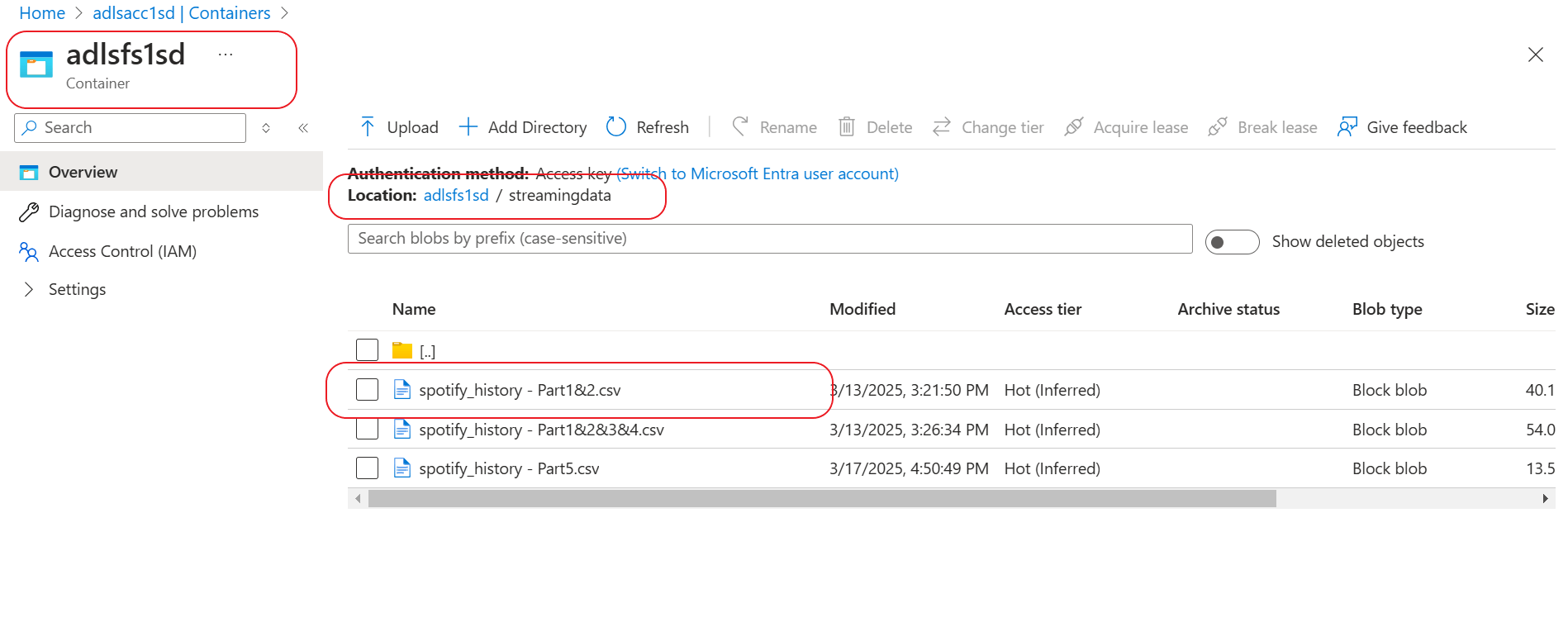This screenshot has height=627, width=1568.
Task: Click the Add Directory plus icon
Action: pyautogui.click(x=468, y=127)
